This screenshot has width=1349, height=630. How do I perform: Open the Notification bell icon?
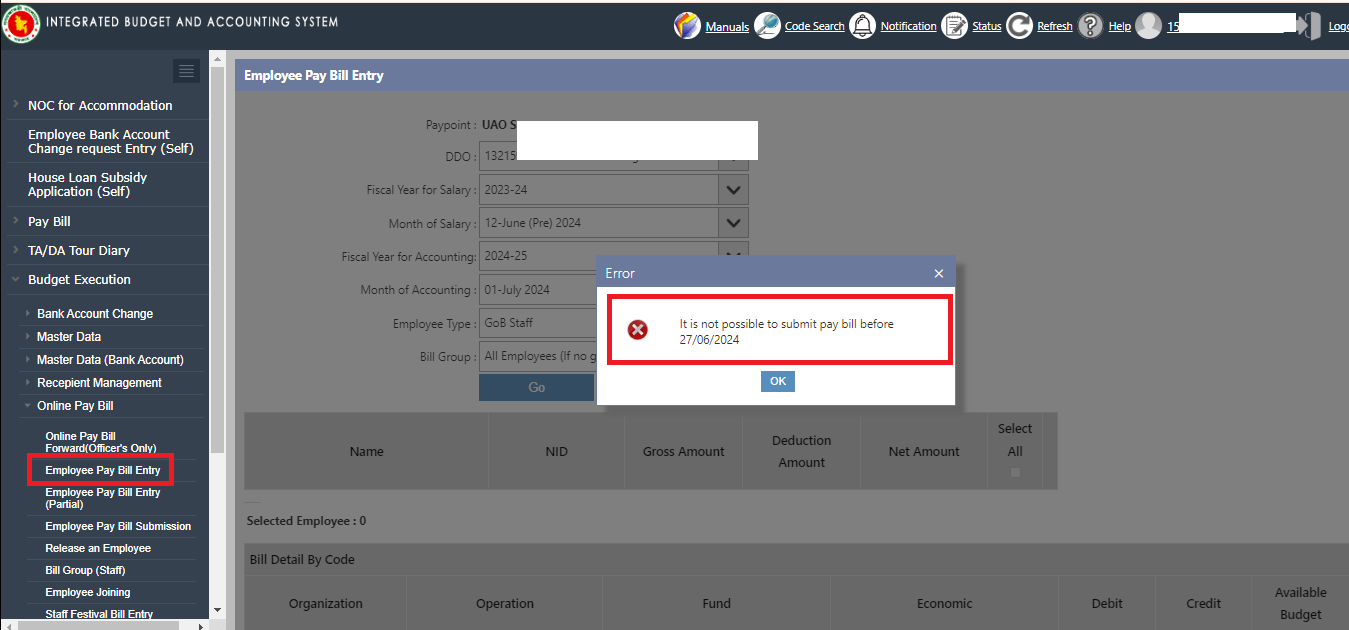[862, 25]
